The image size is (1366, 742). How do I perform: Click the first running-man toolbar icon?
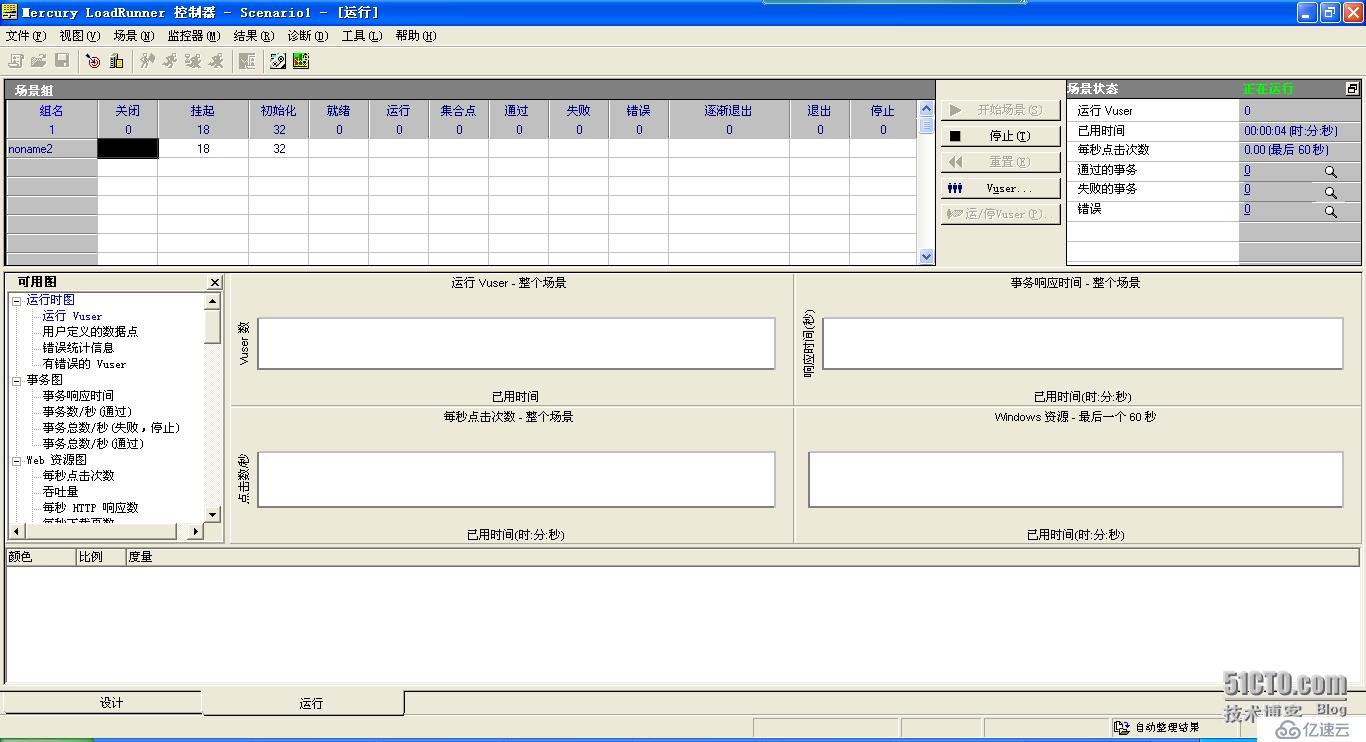pyautogui.click(x=147, y=61)
